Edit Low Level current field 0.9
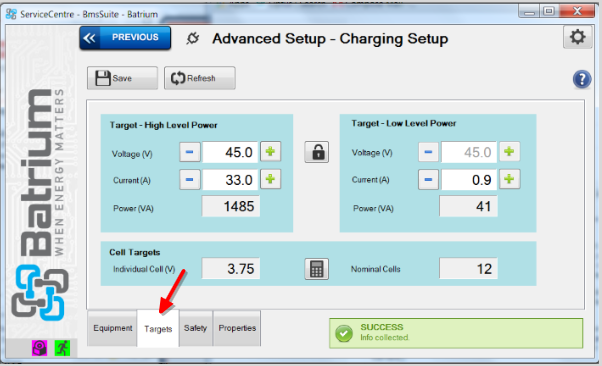 point(469,180)
